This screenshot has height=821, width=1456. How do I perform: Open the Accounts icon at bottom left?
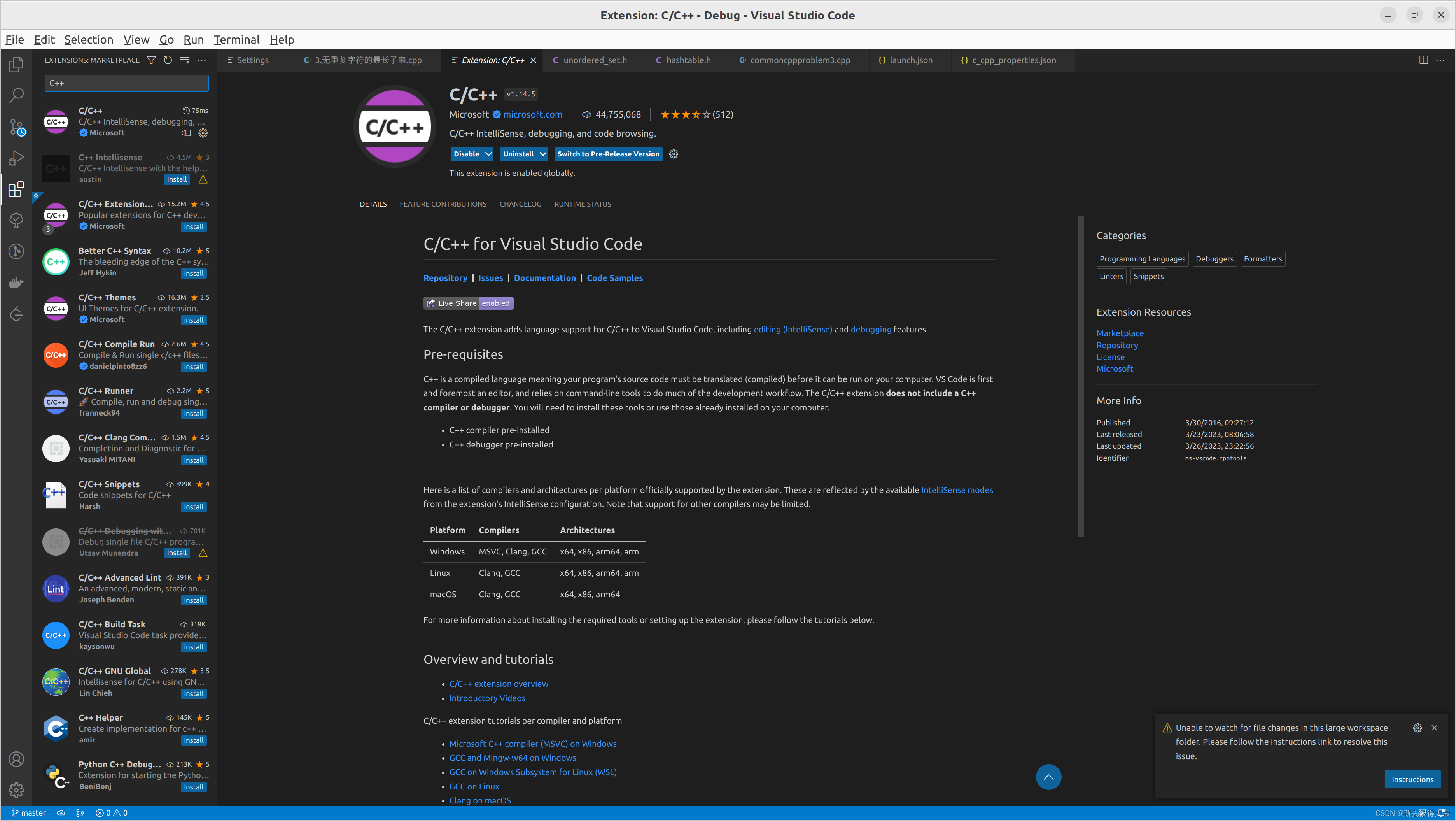point(16,759)
